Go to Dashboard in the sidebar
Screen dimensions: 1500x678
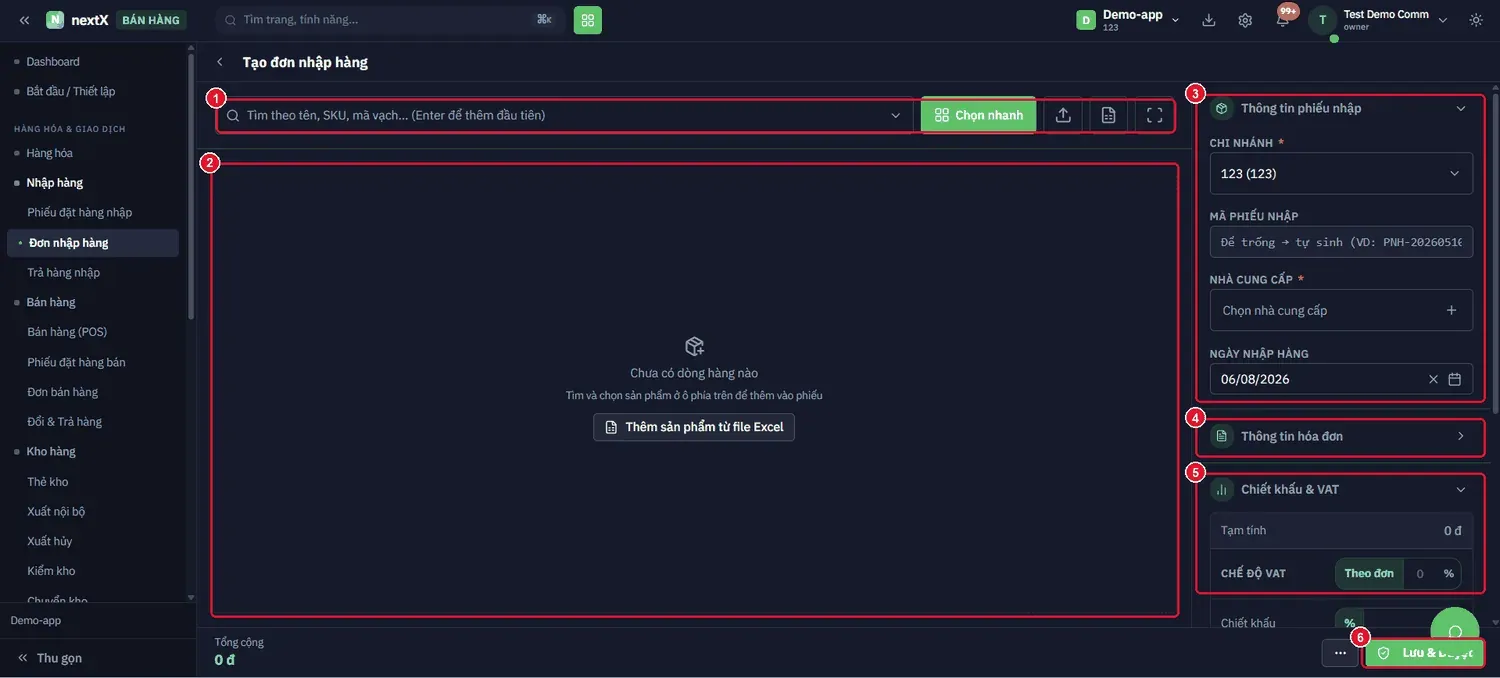(x=53, y=62)
